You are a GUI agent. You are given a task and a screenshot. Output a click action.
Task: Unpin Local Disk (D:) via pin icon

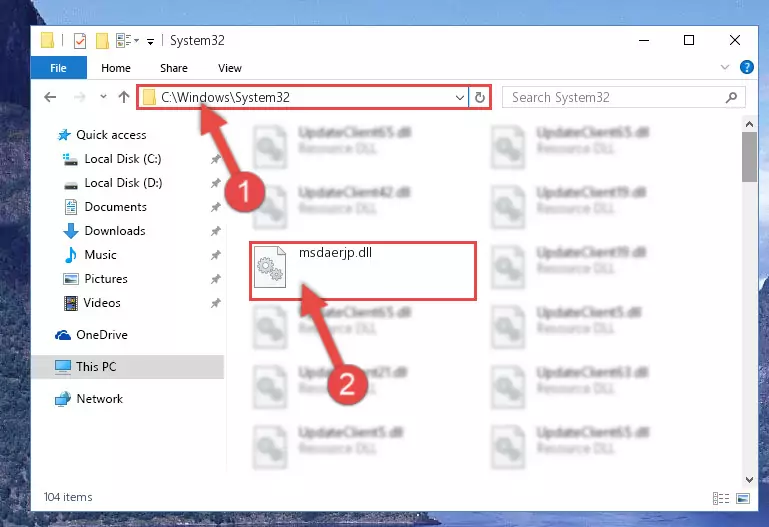click(x=215, y=183)
